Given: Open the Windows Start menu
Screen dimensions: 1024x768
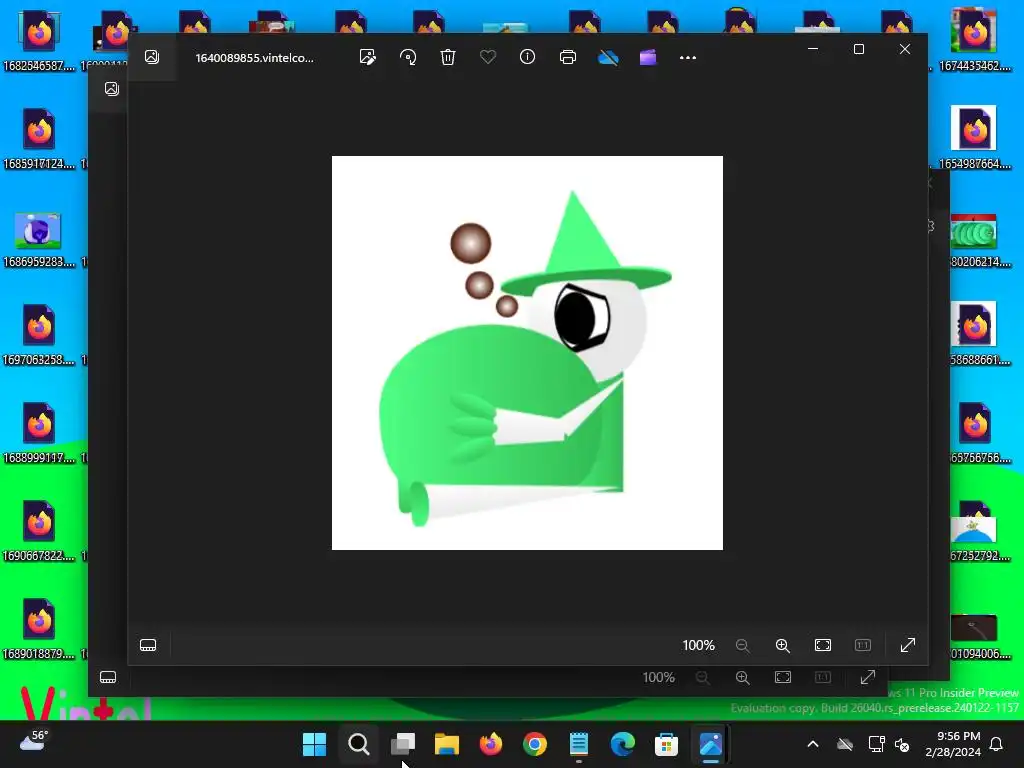Looking at the screenshot, I should pos(315,744).
